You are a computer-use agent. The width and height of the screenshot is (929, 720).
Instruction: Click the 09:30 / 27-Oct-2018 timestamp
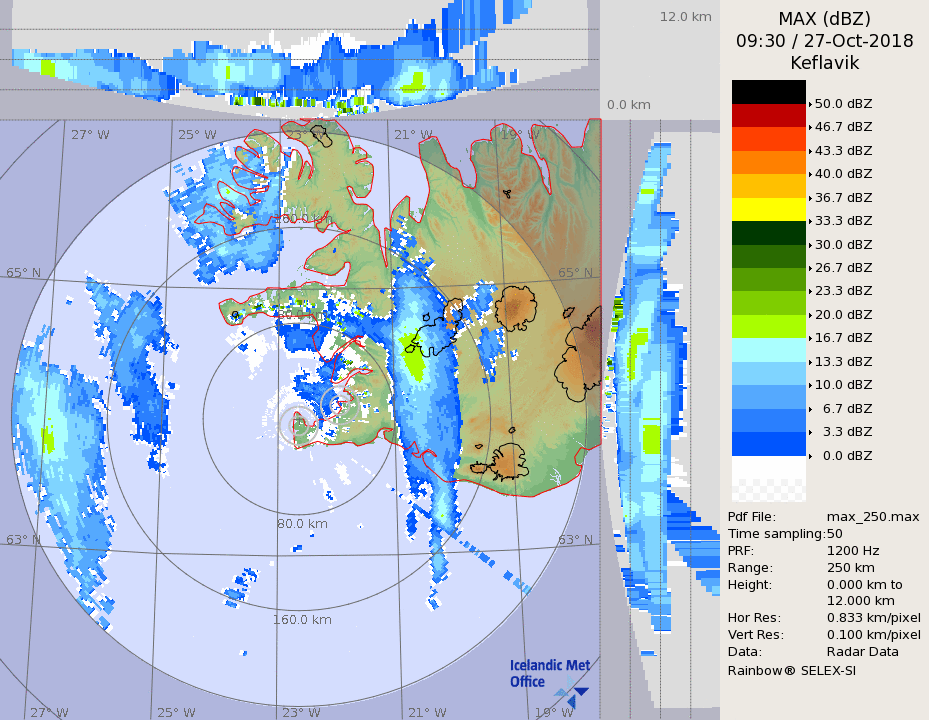(x=825, y=41)
